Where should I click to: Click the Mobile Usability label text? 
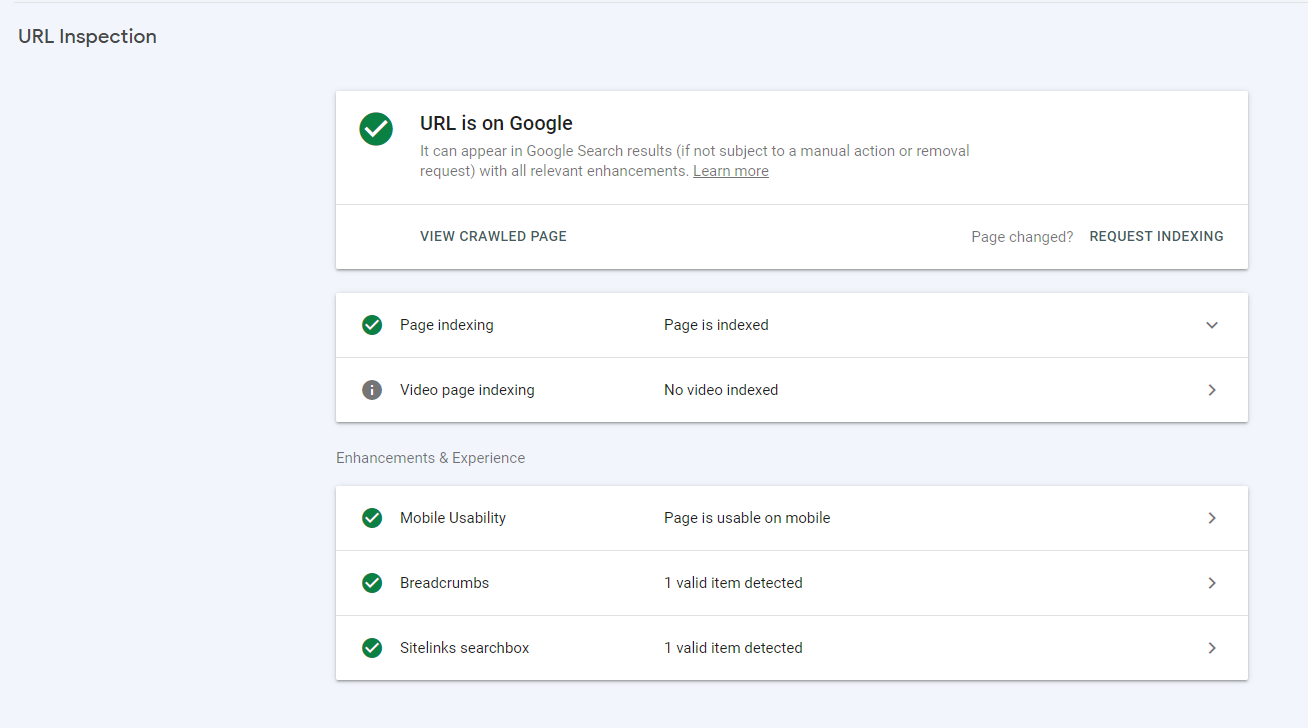(453, 518)
